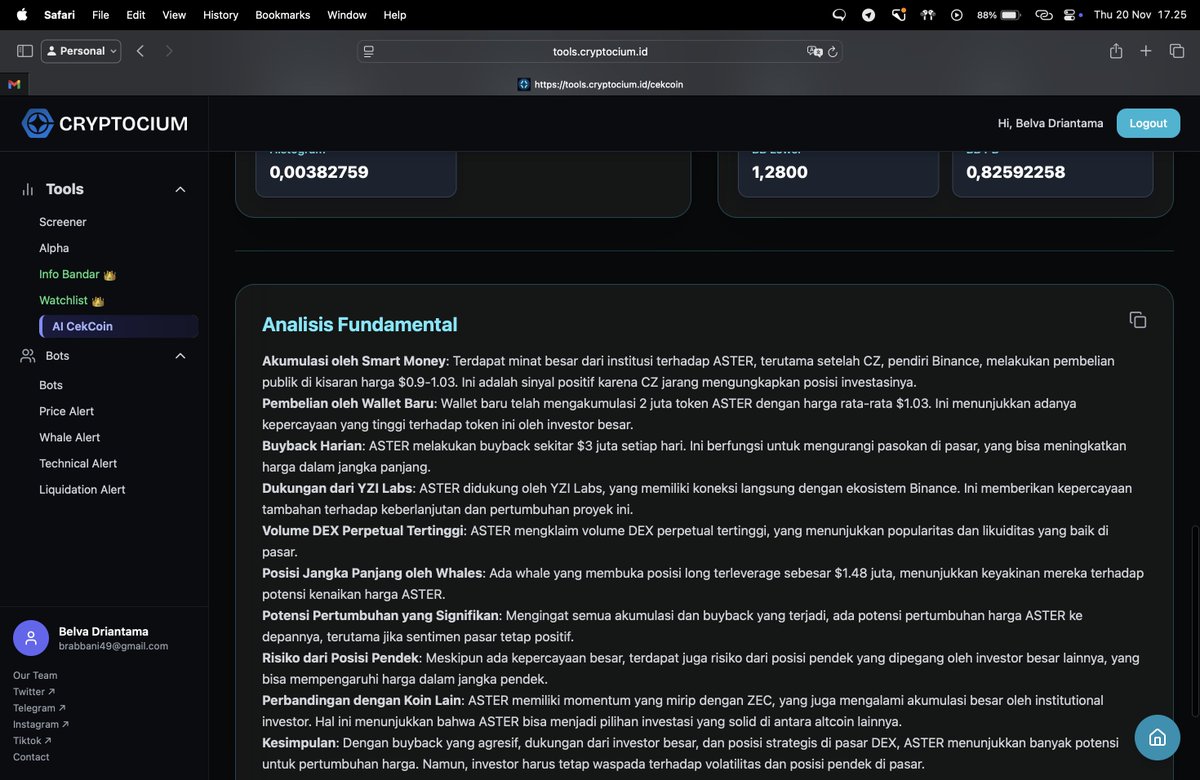Go back with Safari back arrow

140,51
